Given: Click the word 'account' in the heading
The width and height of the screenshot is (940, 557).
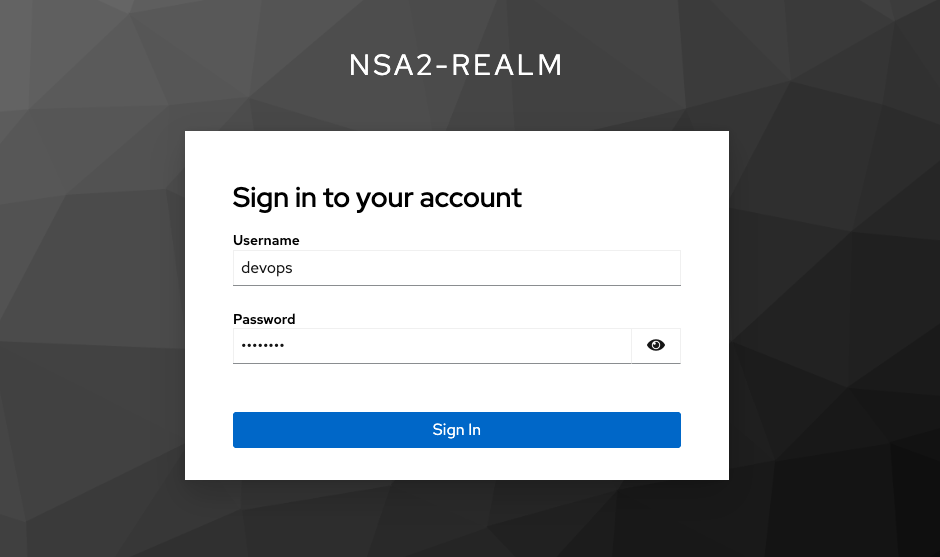Looking at the screenshot, I should pos(471,198).
